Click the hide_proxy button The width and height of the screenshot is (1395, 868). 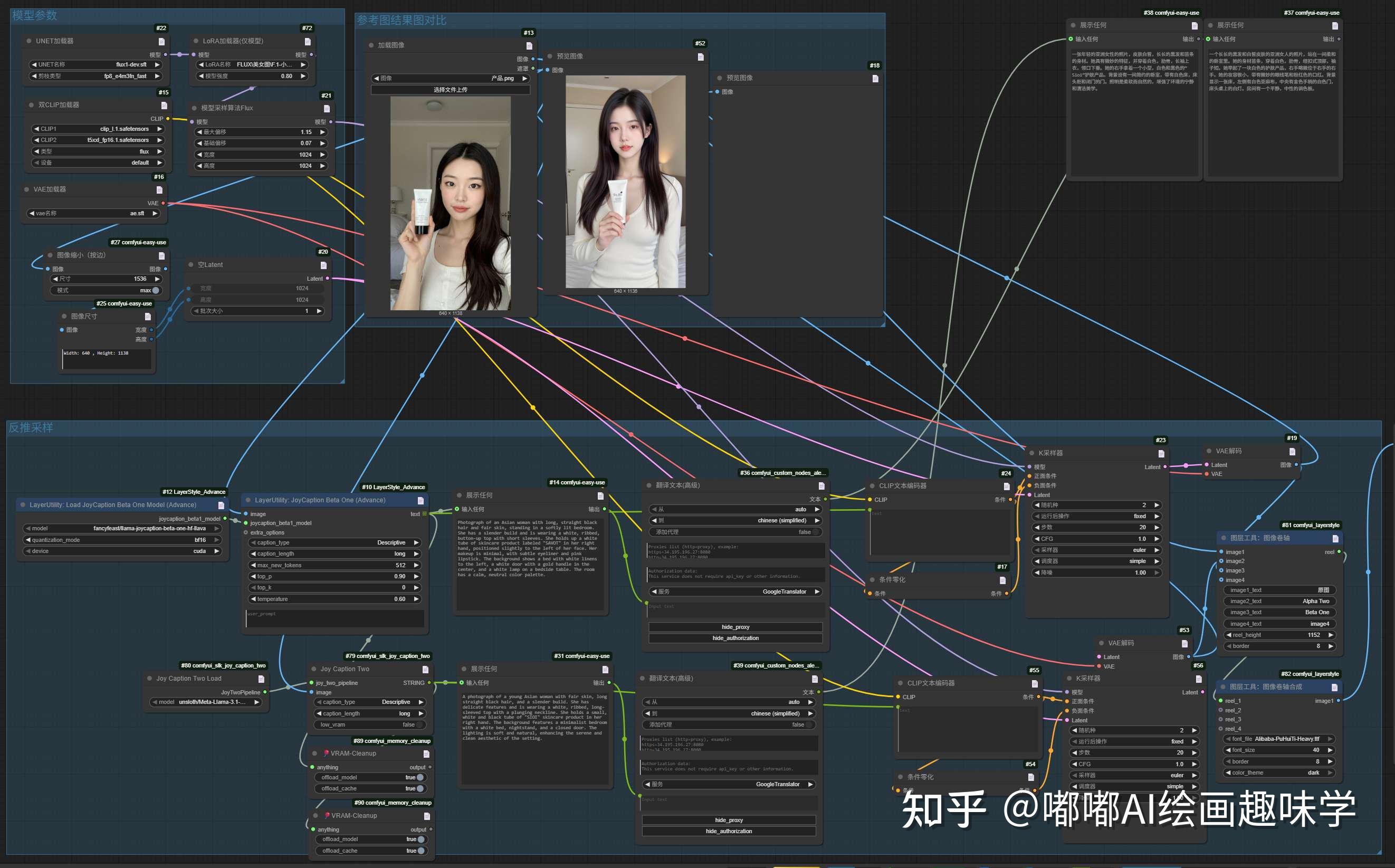pyautogui.click(x=735, y=626)
